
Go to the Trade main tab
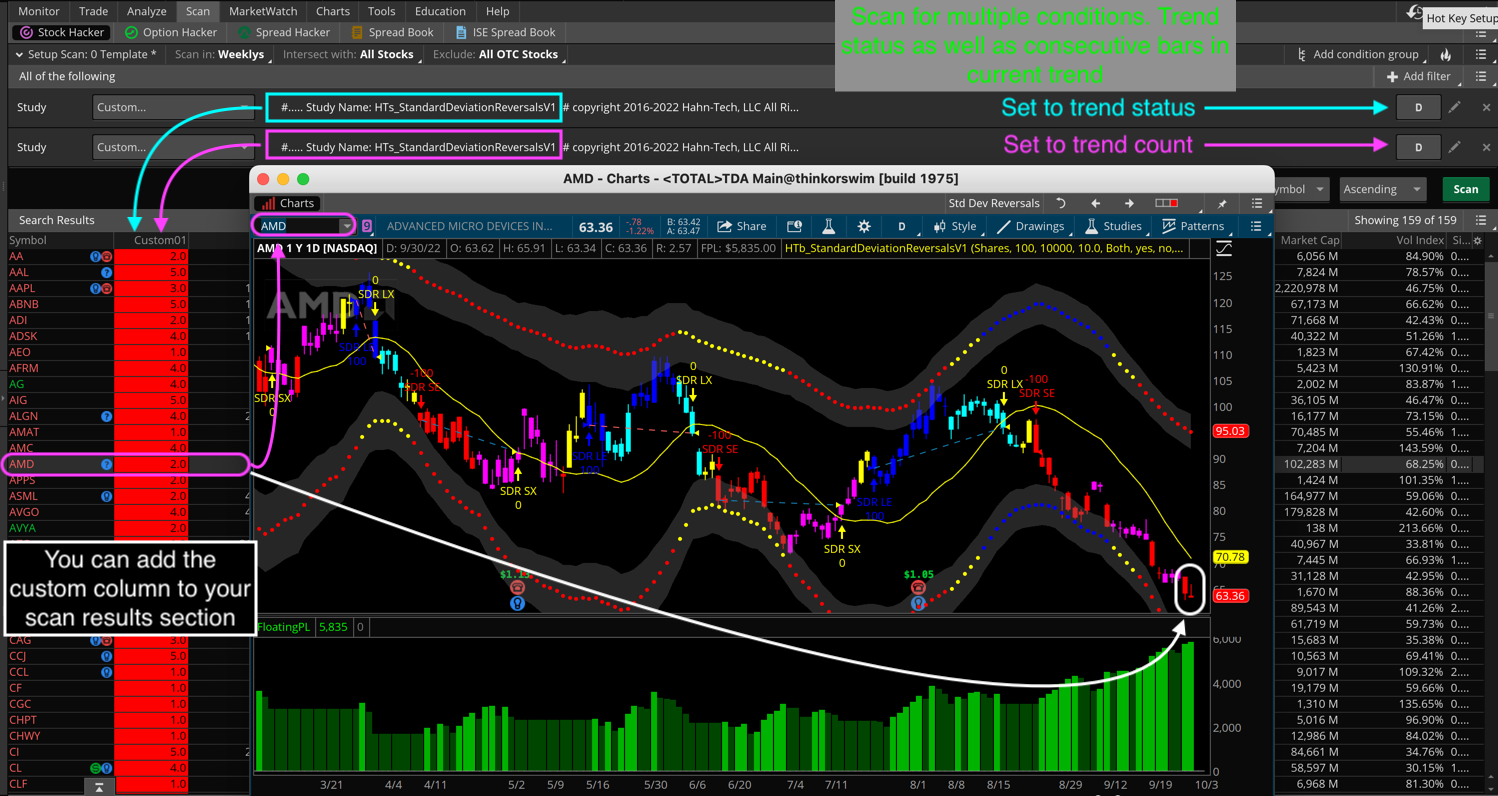point(93,11)
